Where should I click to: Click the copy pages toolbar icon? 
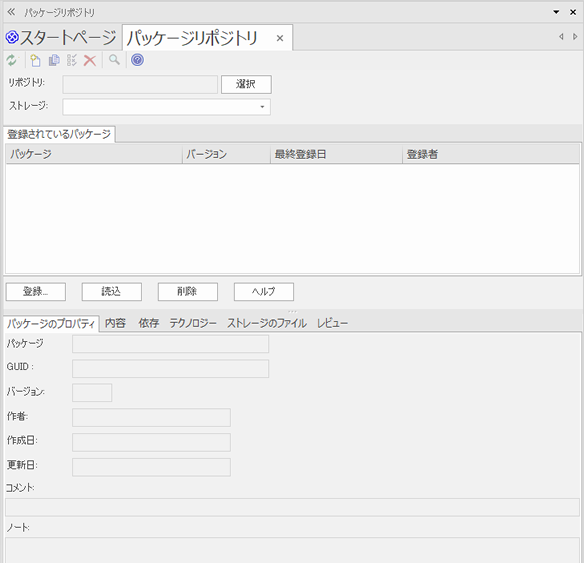click(x=54, y=60)
